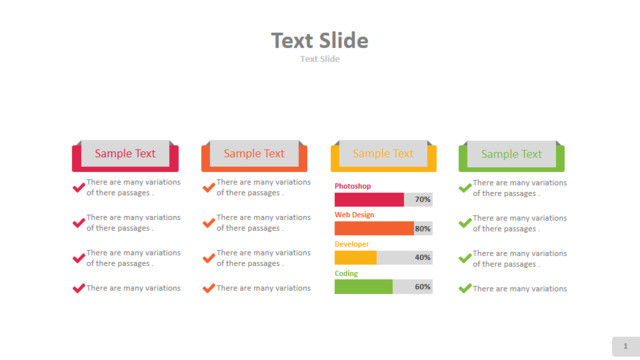Click the Web Design 80% bar

click(383, 229)
